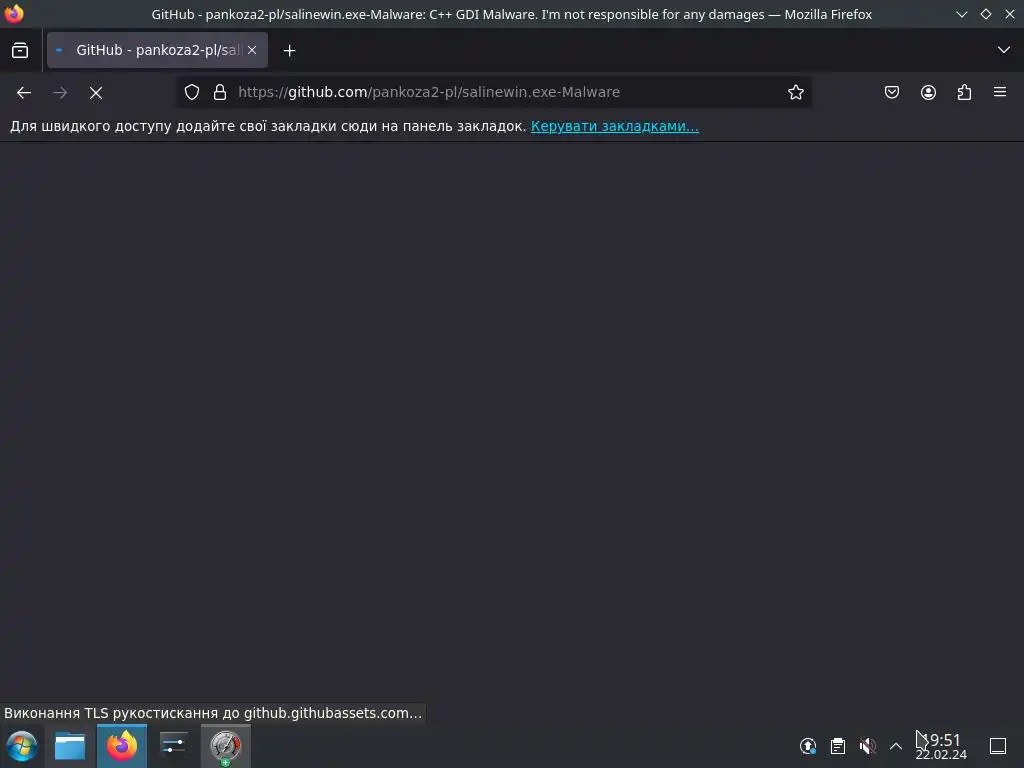Expand the list all tabs chevron
Image resolution: width=1024 pixels, height=768 pixels.
[x=1004, y=50]
